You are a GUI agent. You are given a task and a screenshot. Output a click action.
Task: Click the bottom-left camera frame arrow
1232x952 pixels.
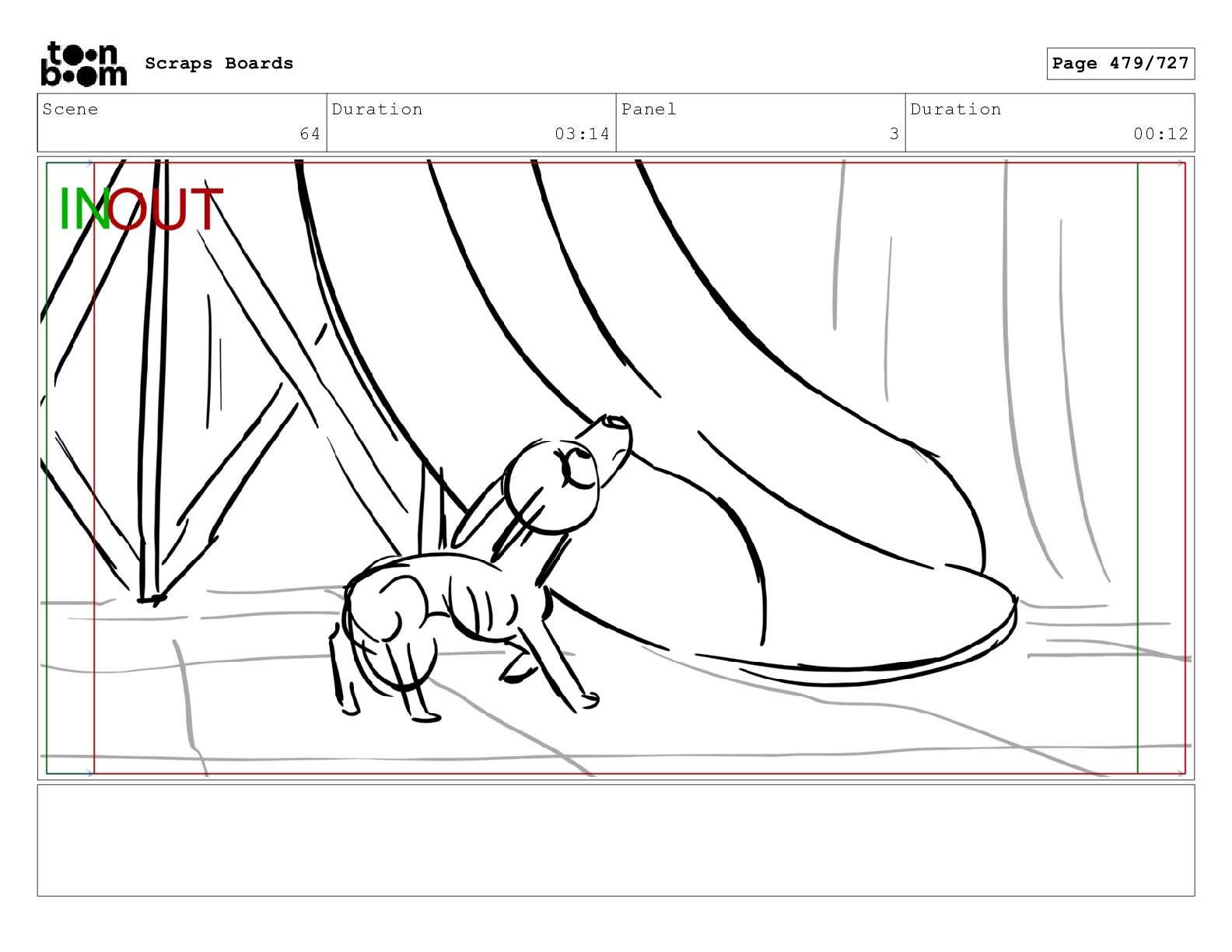coord(89,773)
